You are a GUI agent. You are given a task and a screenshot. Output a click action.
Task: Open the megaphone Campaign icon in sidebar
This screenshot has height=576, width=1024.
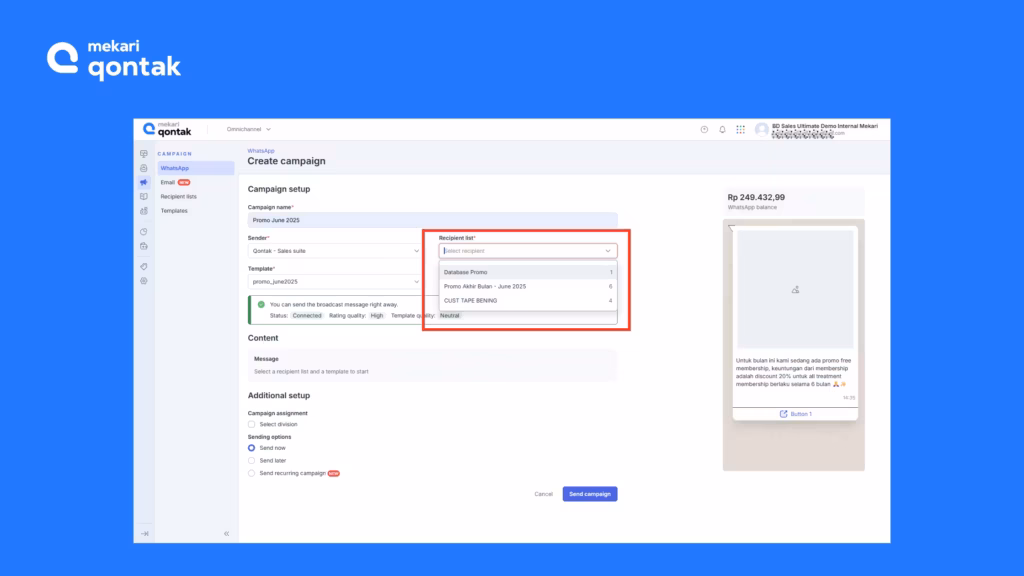click(x=144, y=182)
